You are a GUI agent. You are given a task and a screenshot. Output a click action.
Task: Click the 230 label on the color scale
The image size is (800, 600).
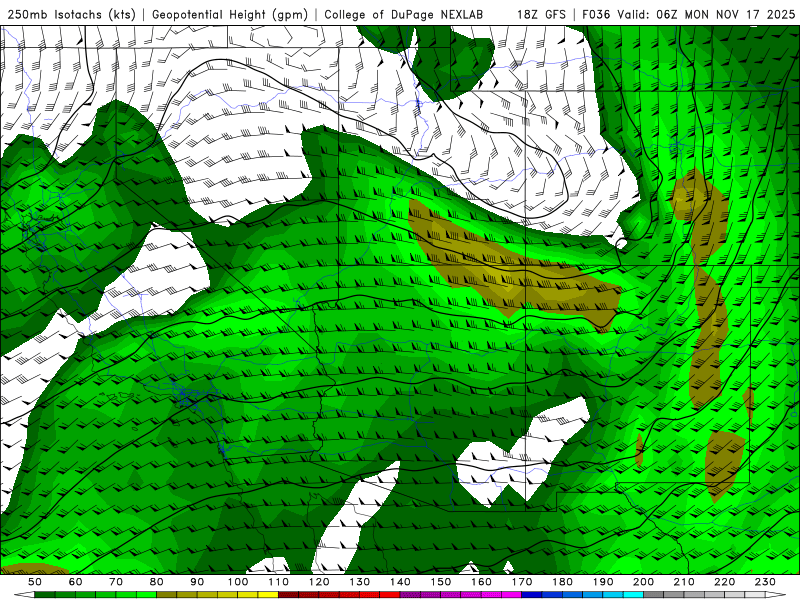pos(765,582)
